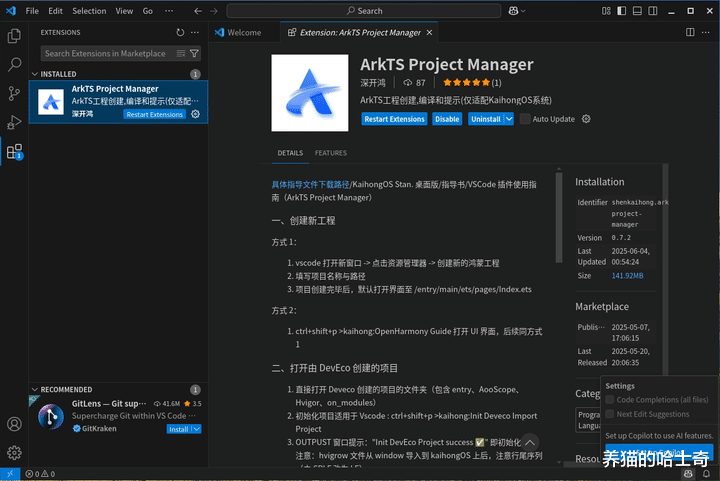
Task: Click the Disable button
Action: click(447, 119)
